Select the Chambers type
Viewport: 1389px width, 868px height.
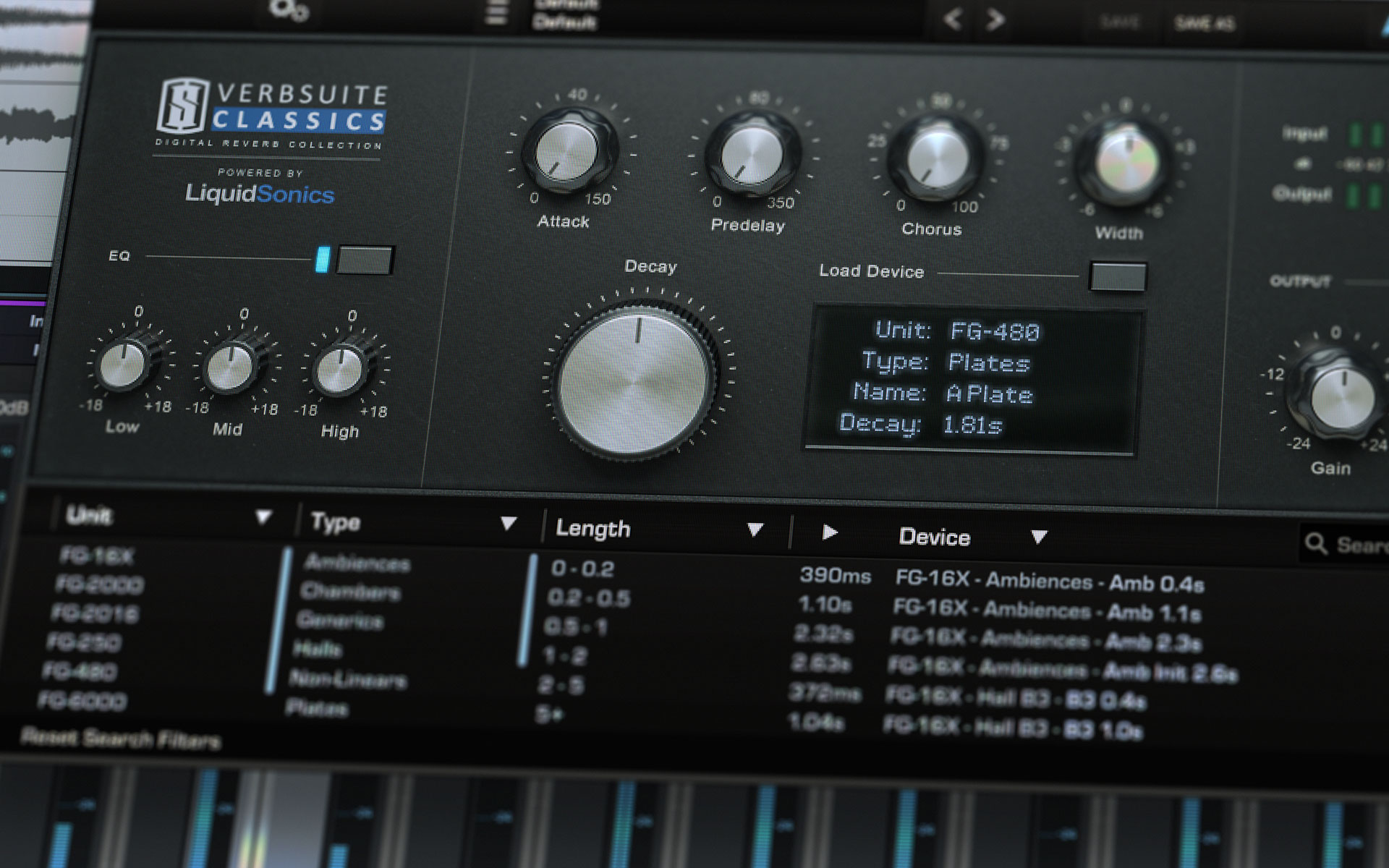point(350,592)
